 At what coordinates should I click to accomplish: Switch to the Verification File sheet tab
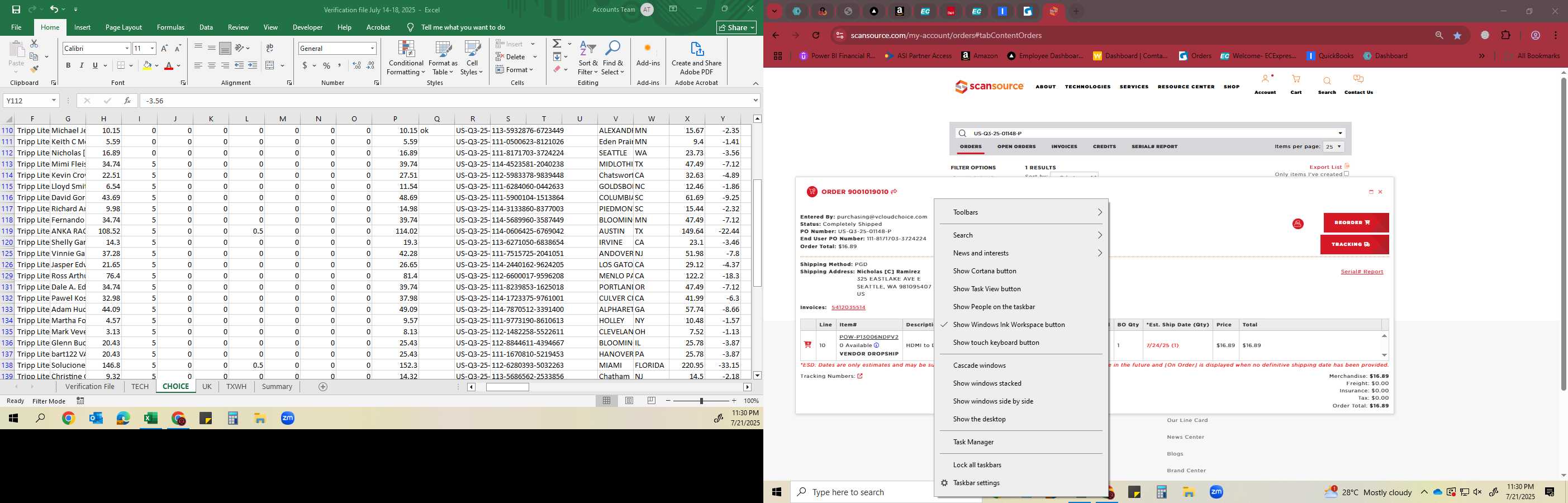point(89,387)
